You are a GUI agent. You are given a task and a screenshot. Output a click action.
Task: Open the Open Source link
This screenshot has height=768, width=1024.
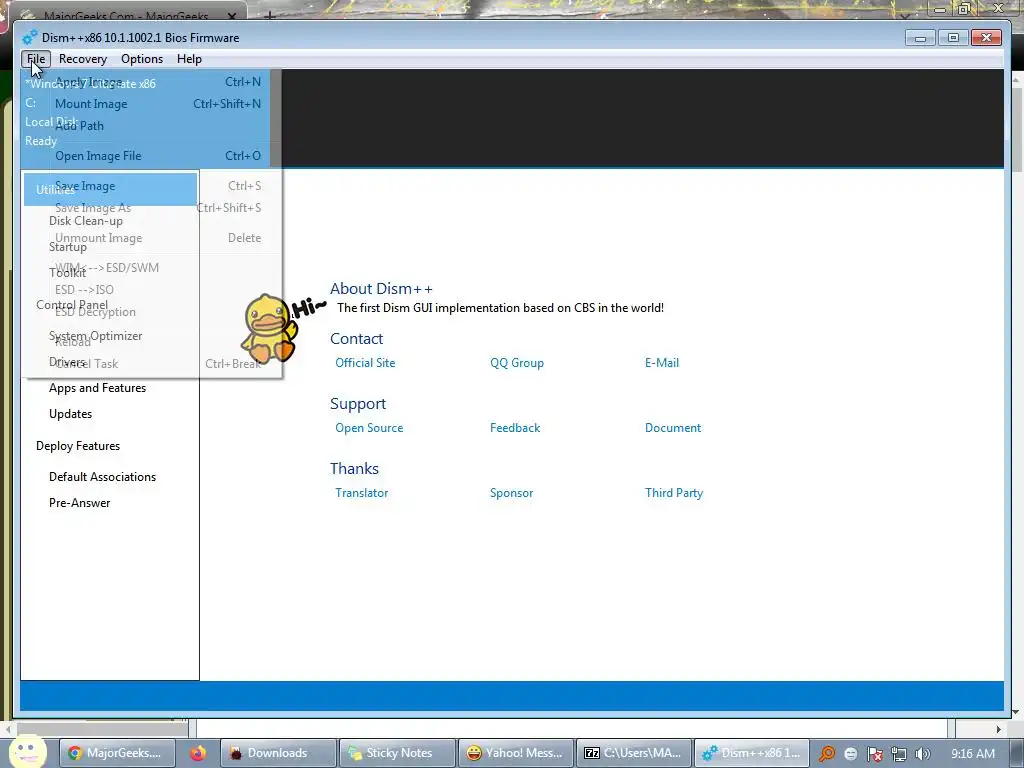click(x=369, y=428)
